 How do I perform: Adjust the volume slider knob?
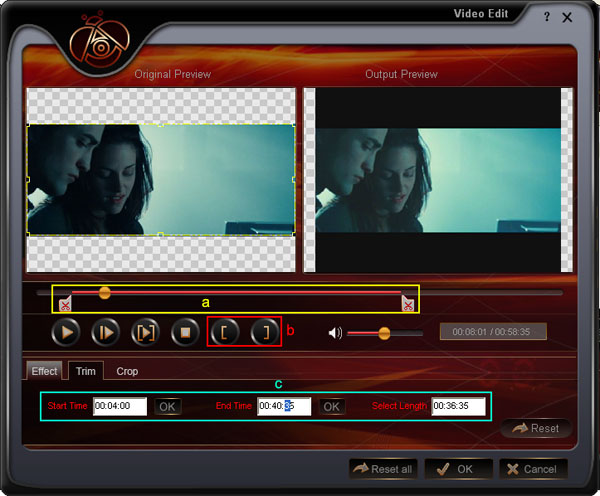click(x=384, y=333)
